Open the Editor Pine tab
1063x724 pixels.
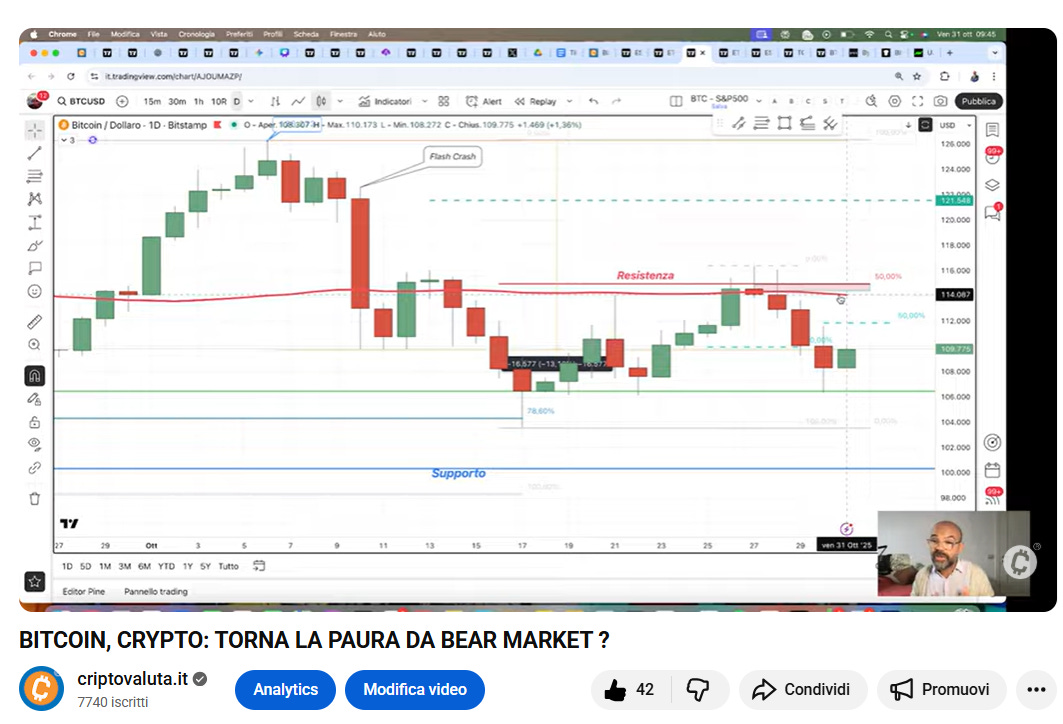(x=84, y=591)
